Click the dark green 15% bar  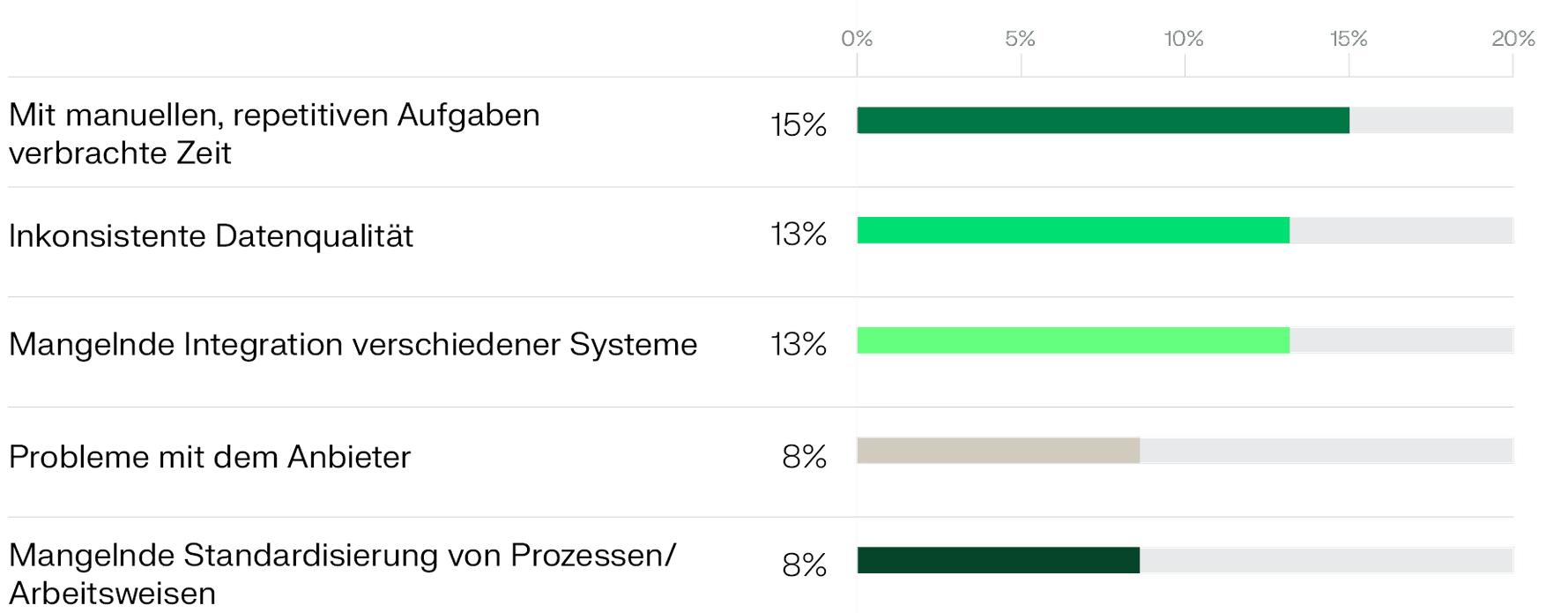pos(1103,120)
